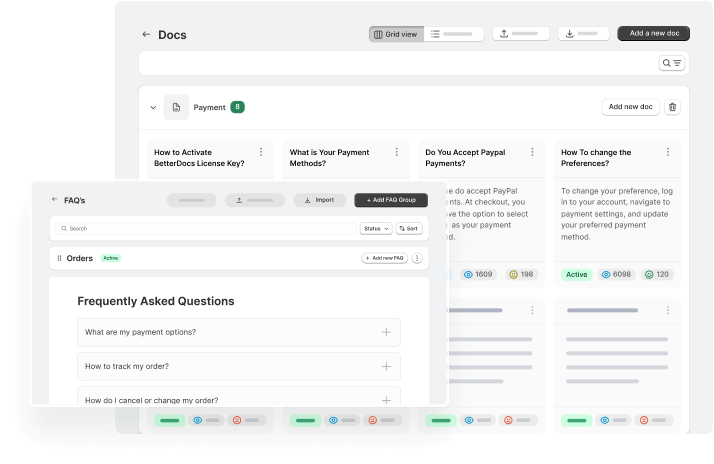Image resolution: width=714 pixels, height=464 pixels.
Task: Click the Import button in FAQ's
Action: (x=319, y=200)
